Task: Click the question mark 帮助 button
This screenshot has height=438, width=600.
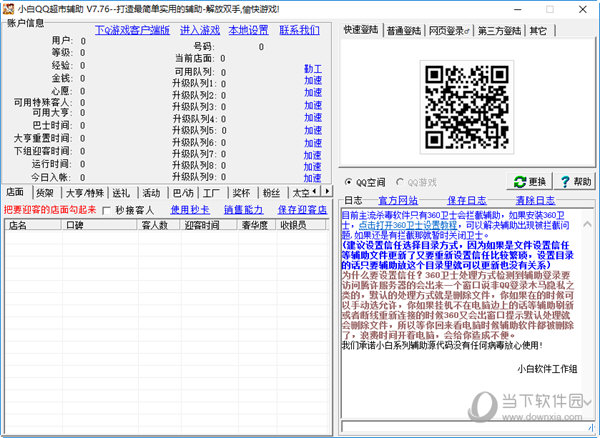Action: point(576,181)
